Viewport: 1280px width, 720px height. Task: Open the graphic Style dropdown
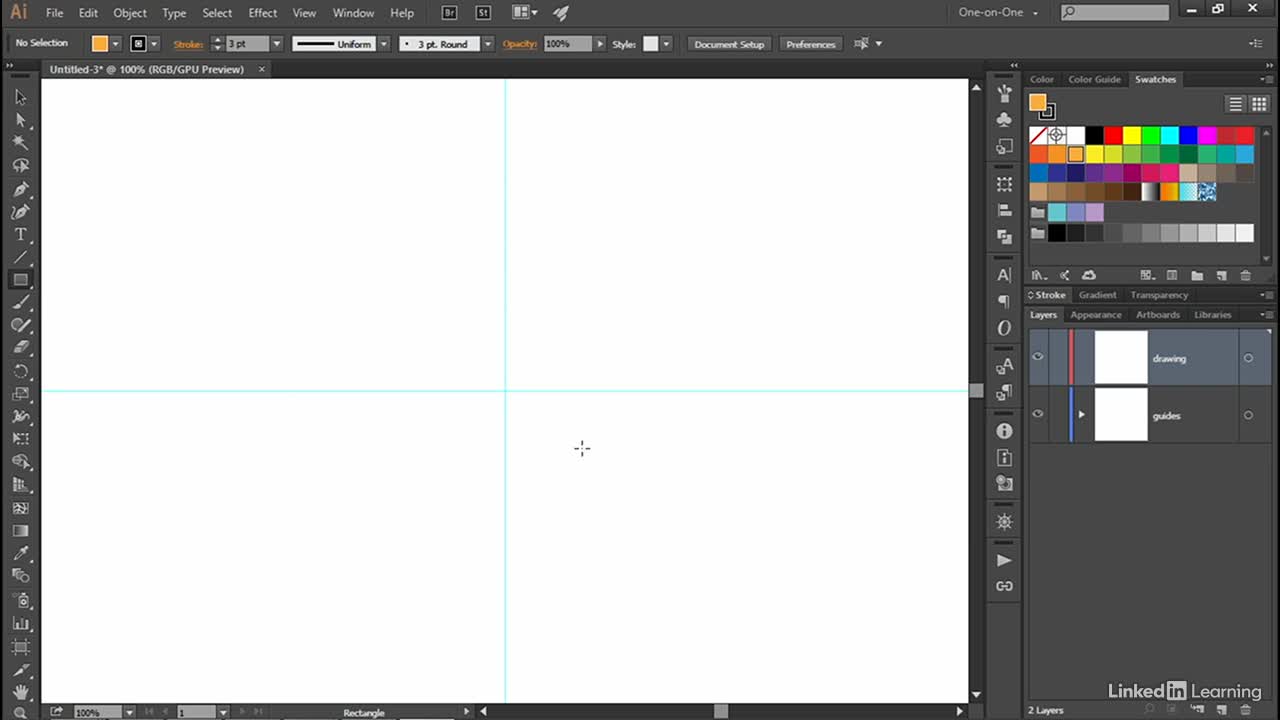tap(666, 44)
